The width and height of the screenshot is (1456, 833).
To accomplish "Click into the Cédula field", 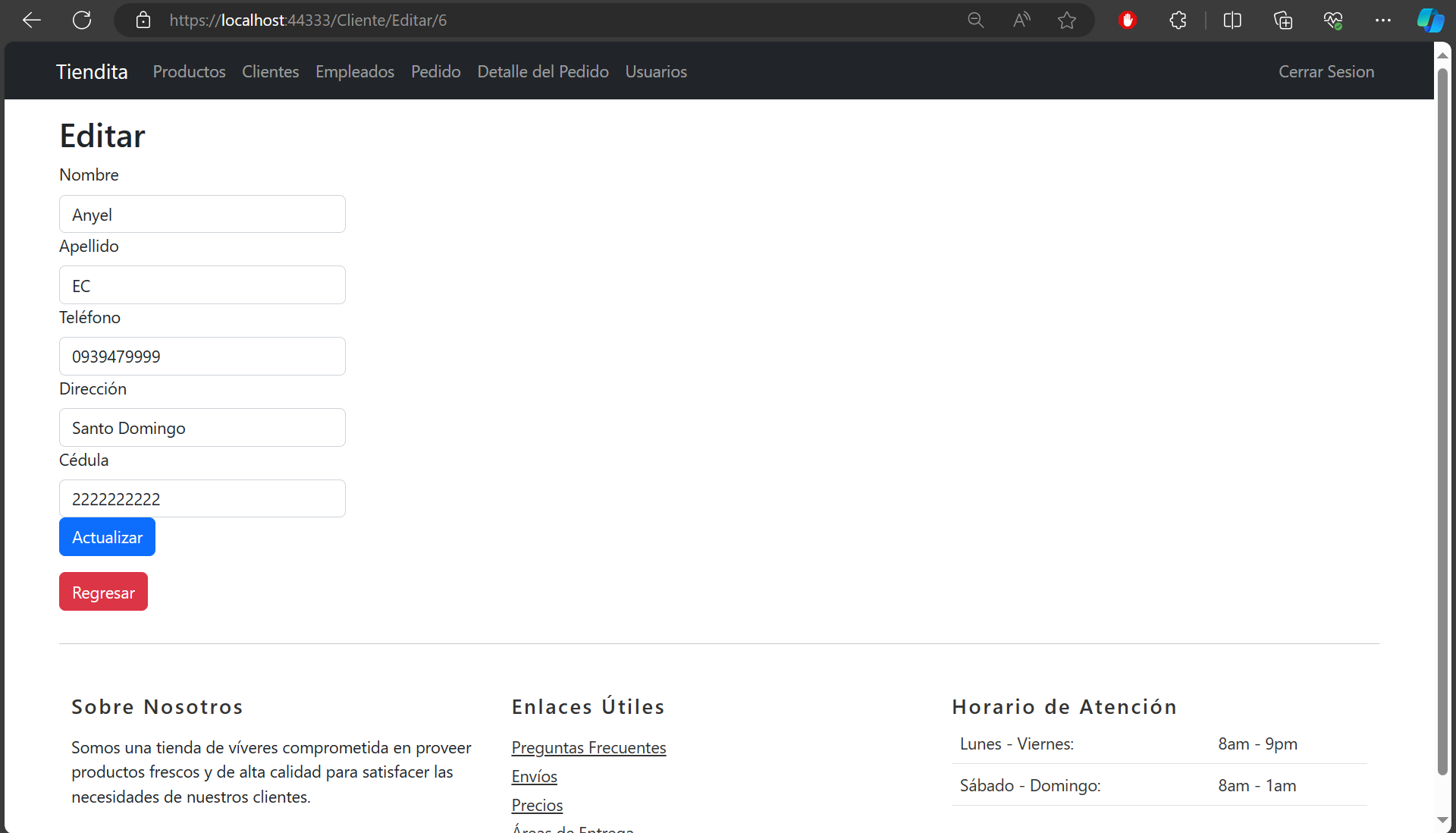I will point(202,499).
